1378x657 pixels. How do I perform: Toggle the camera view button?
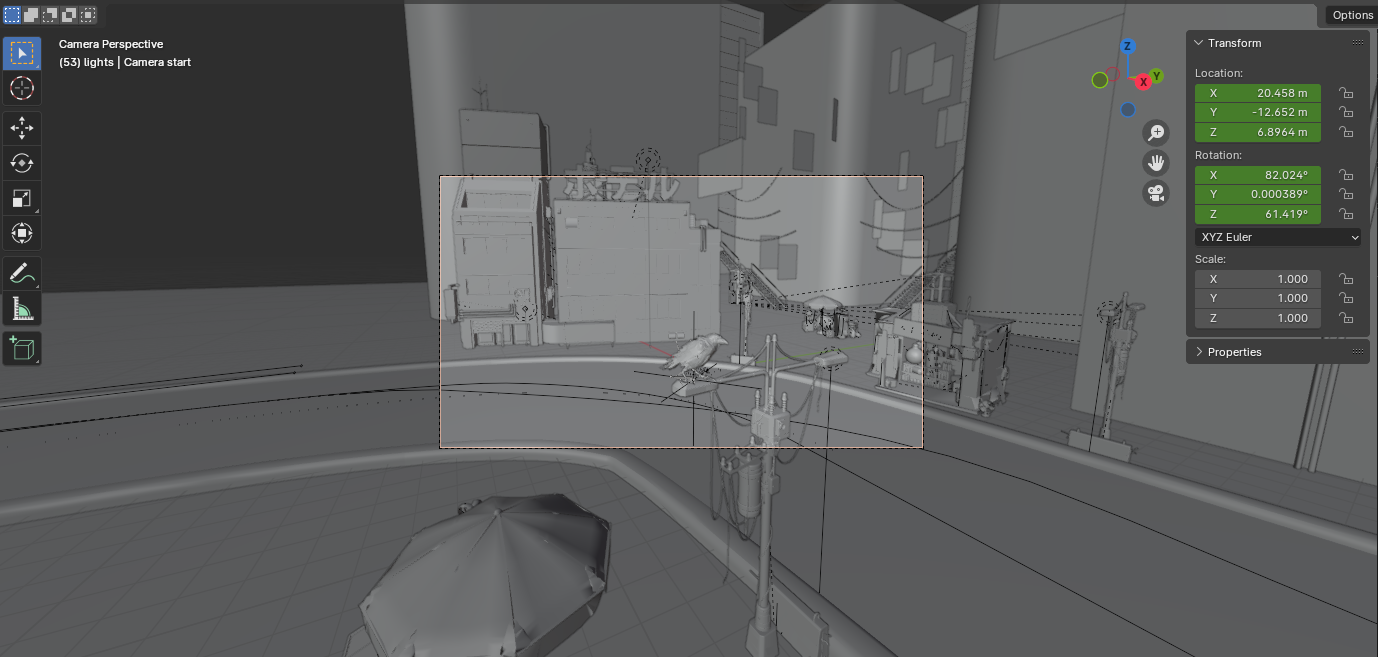pyautogui.click(x=1156, y=193)
